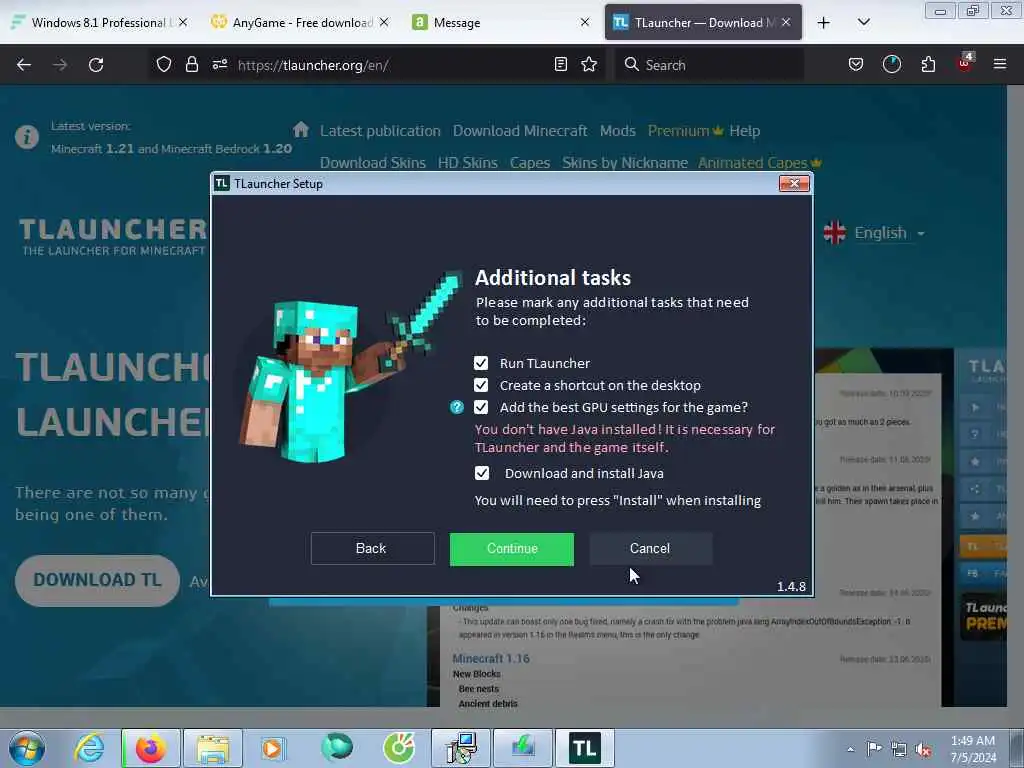Open the media player taskbar icon
Screen dimensions: 1024x768
coord(272,748)
